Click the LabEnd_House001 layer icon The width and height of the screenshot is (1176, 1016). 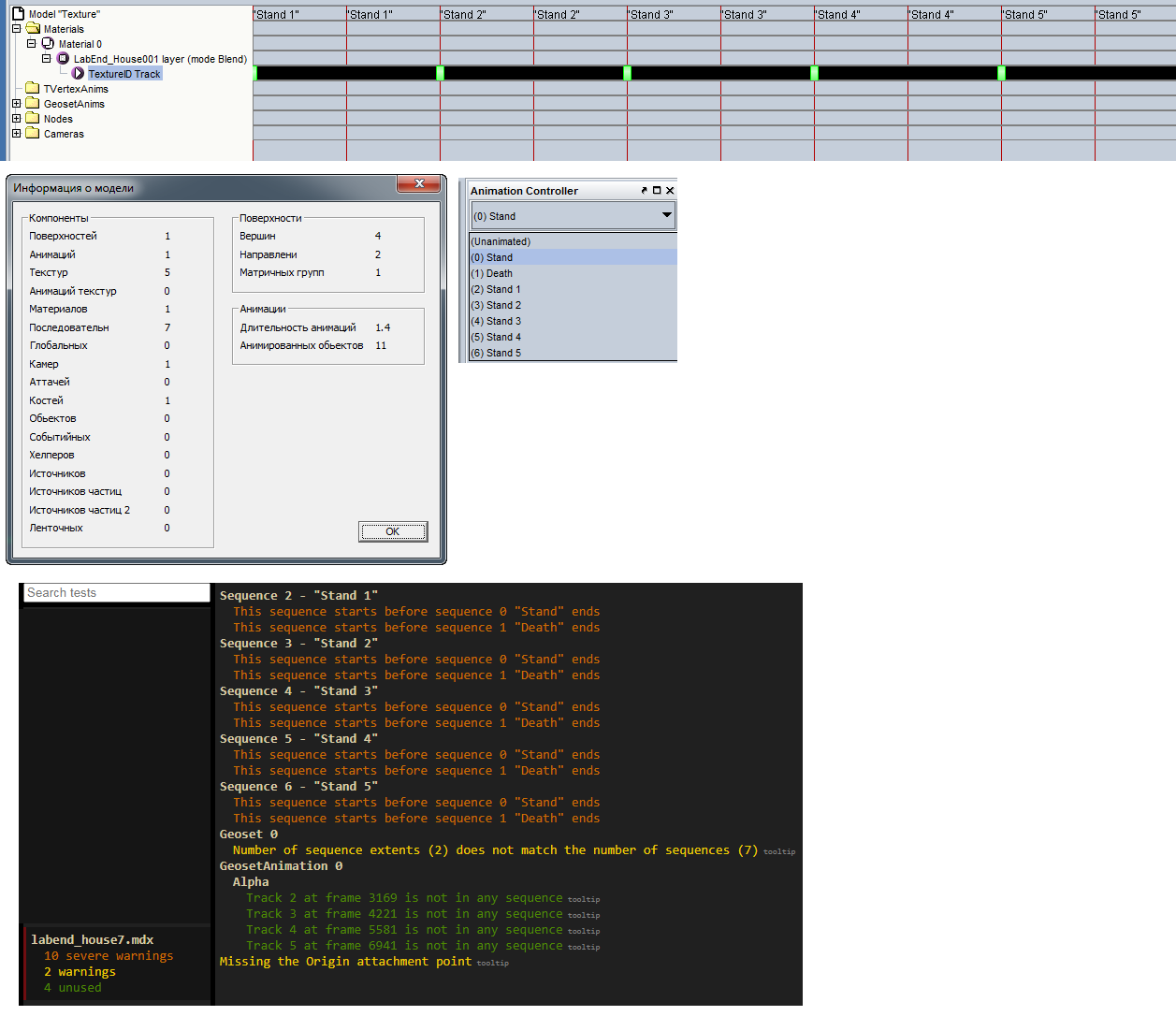(63, 59)
